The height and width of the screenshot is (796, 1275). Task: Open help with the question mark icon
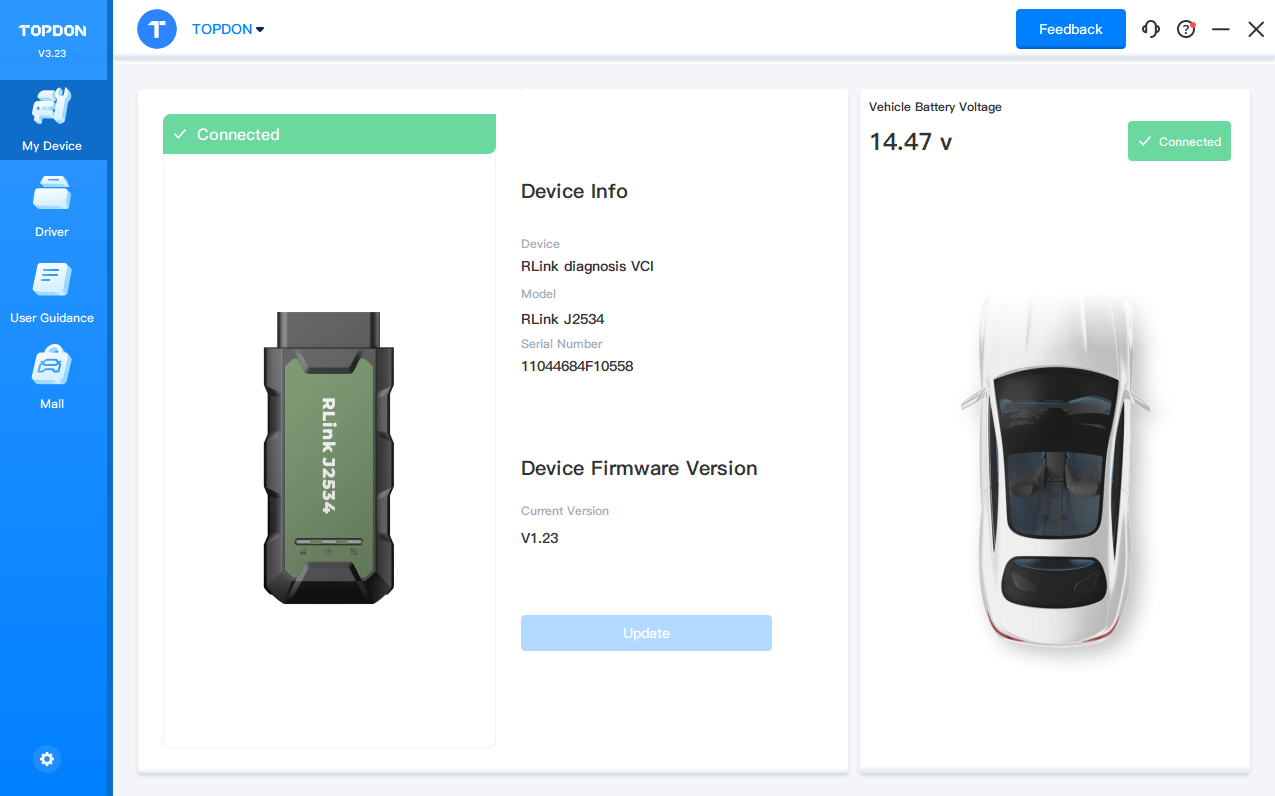[x=1186, y=29]
